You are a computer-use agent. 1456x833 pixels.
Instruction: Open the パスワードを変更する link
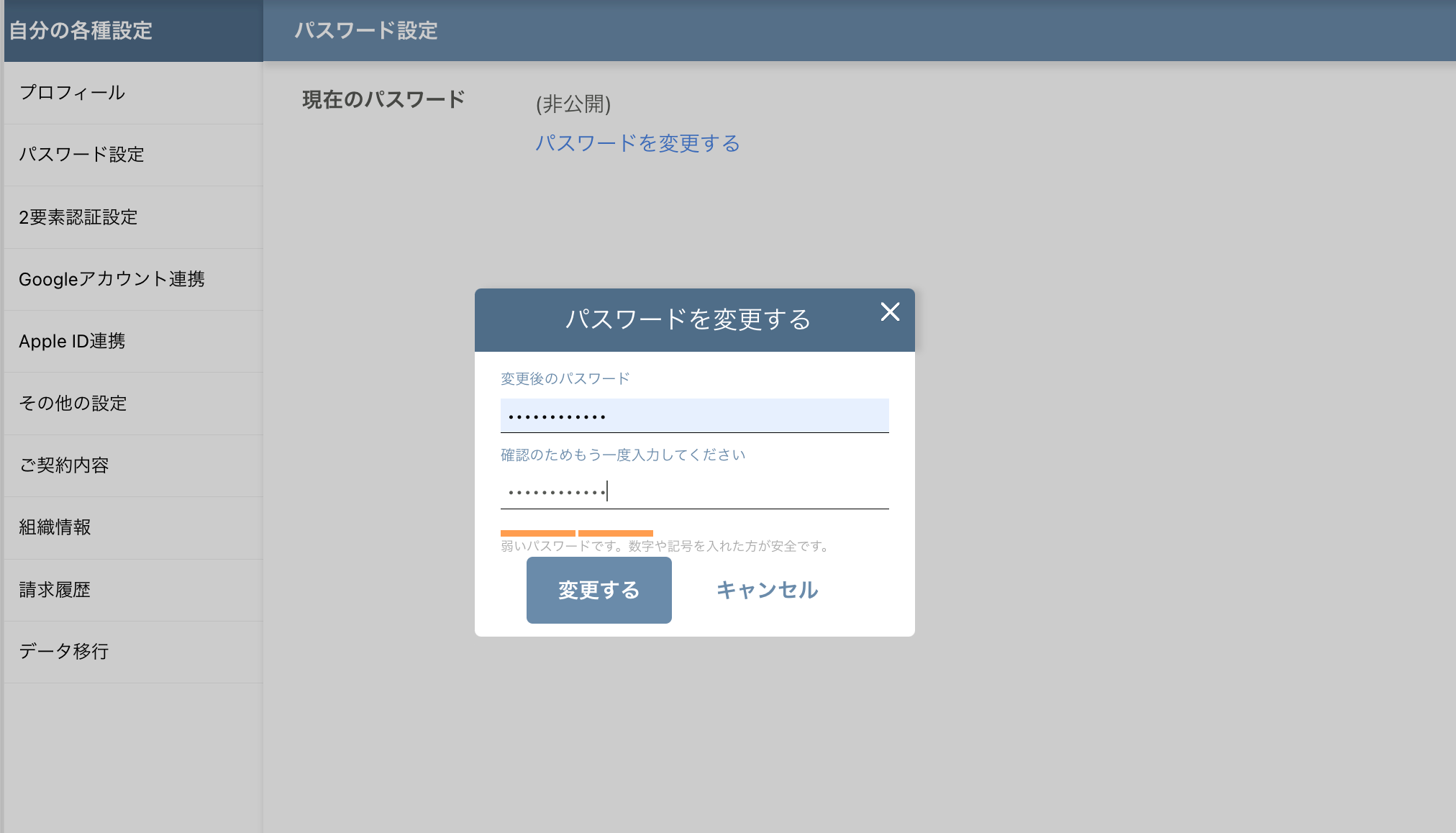[637, 143]
